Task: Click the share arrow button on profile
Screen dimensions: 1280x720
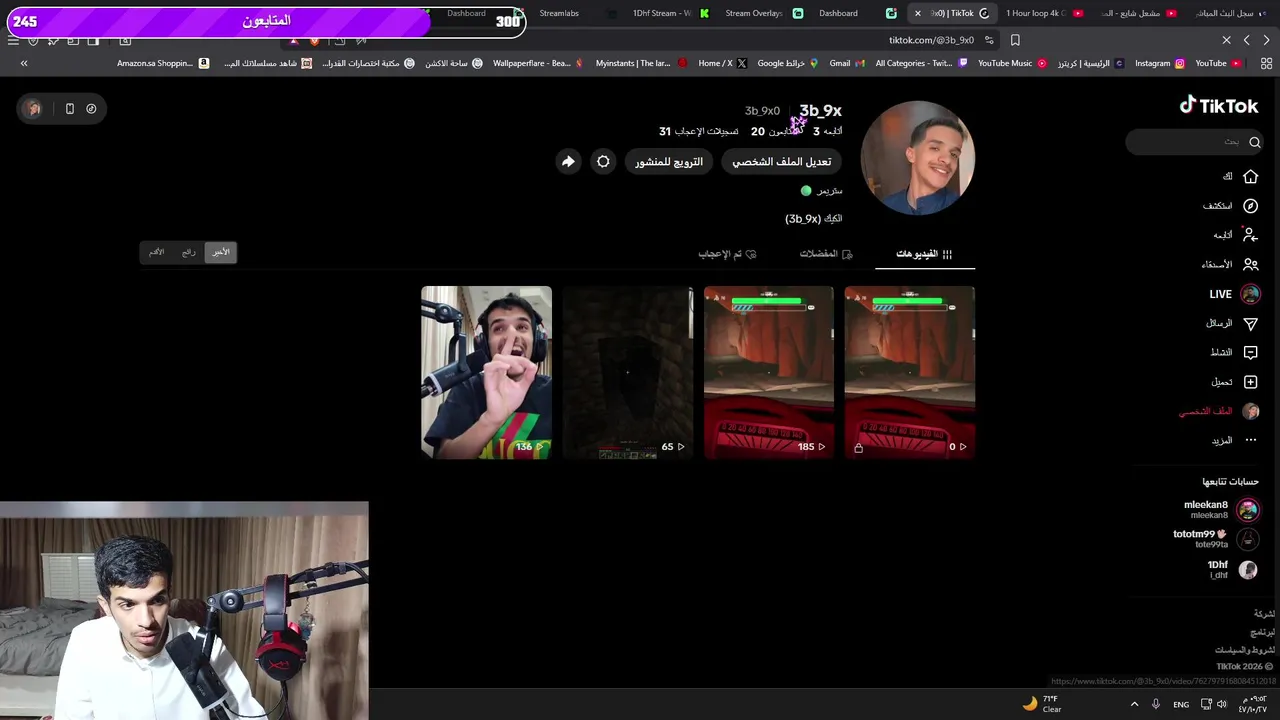Action: pos(568,162)
